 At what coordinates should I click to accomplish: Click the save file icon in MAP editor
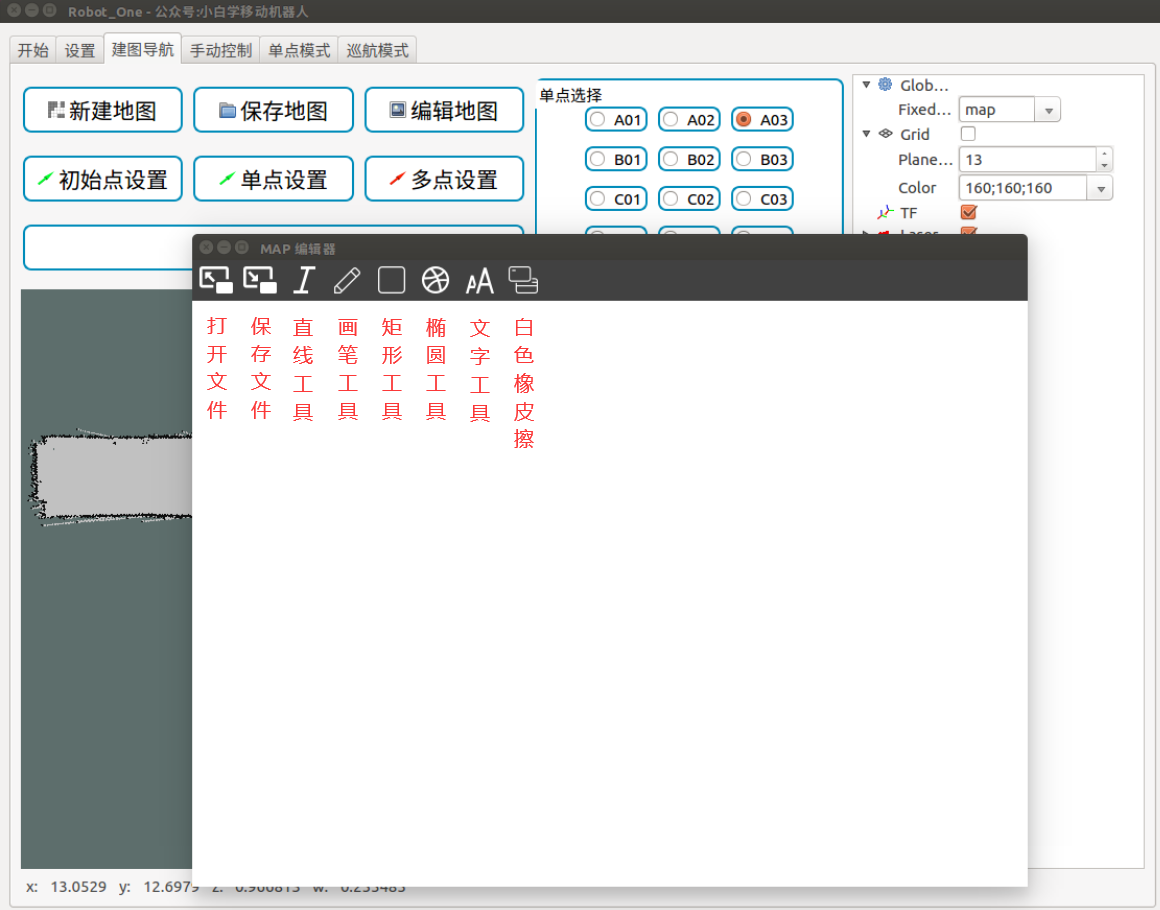coord(260,280)
